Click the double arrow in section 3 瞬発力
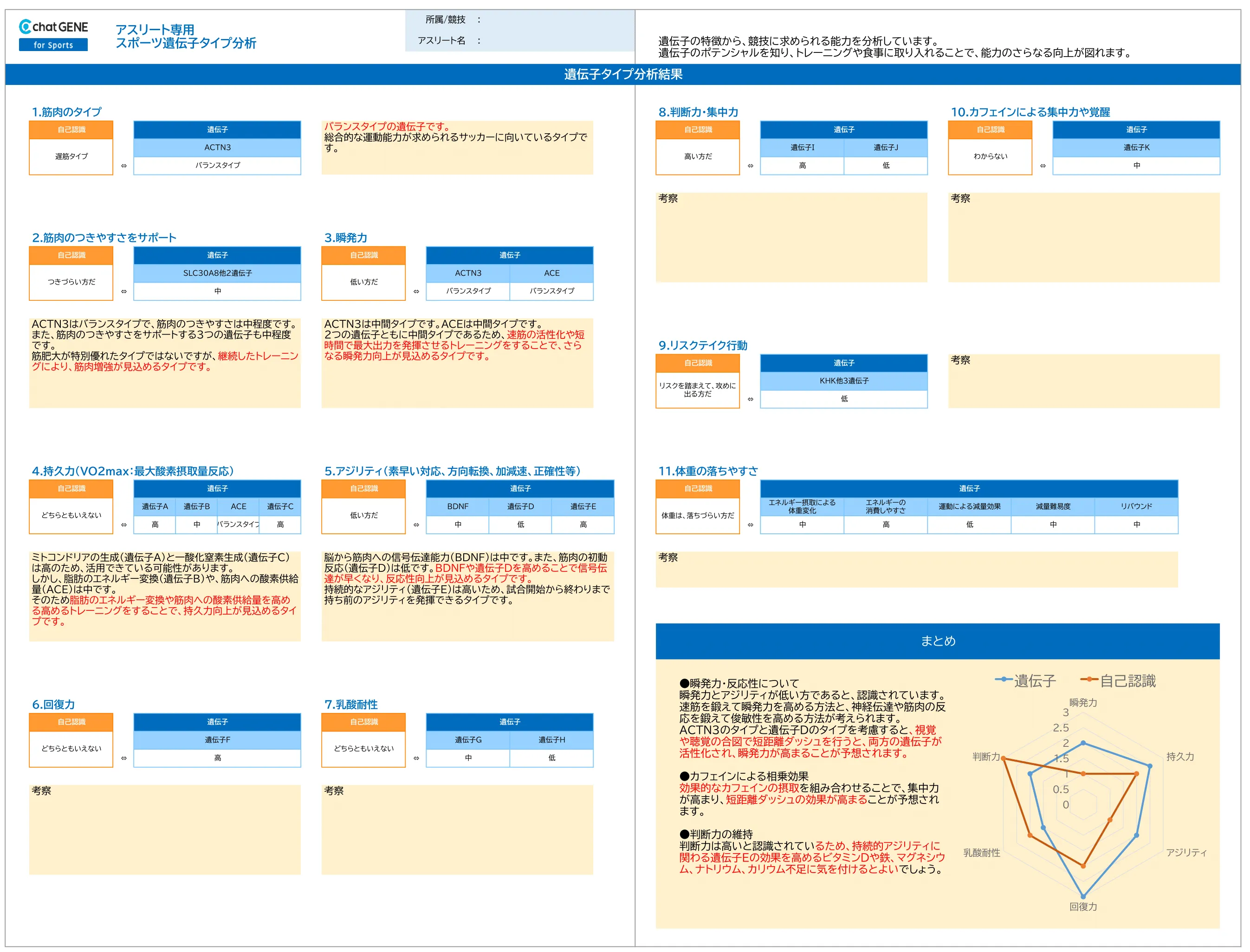Image resolution: width=1250 pixels, height=952 pixels. pos(416,292)
